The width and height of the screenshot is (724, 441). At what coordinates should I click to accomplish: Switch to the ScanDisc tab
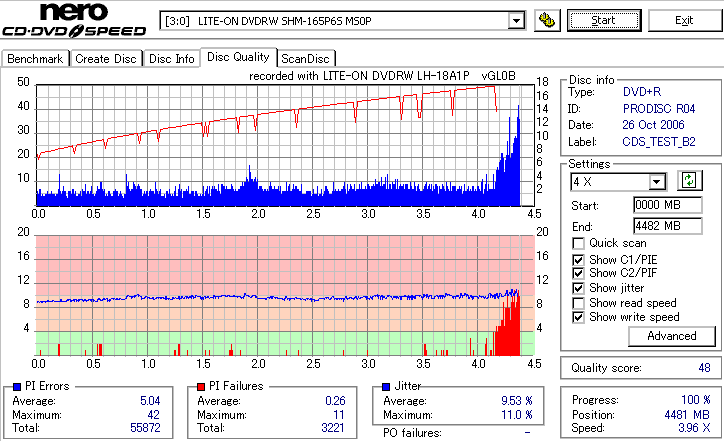pos(306,59)
